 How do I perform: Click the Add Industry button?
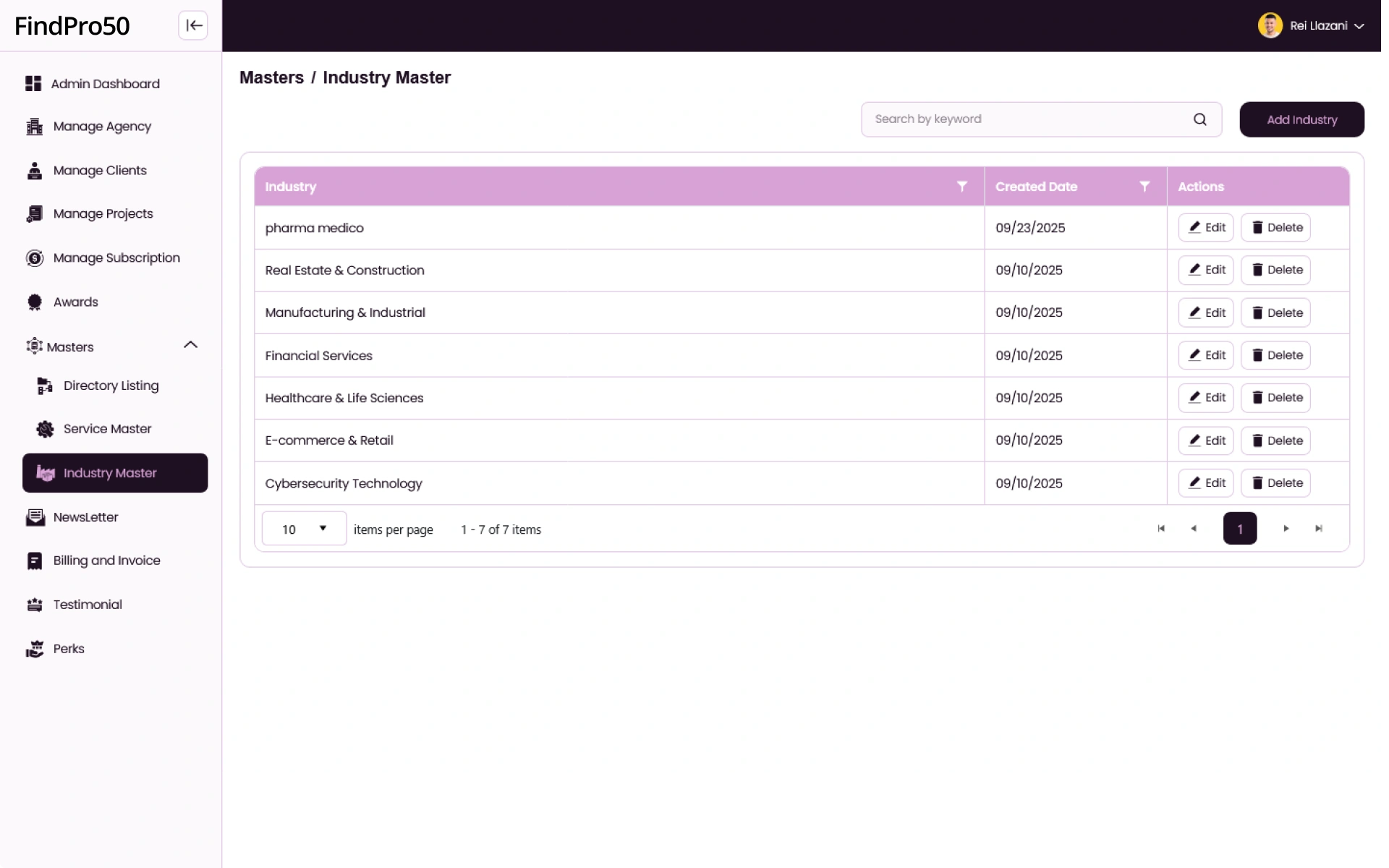(1301, 119)
